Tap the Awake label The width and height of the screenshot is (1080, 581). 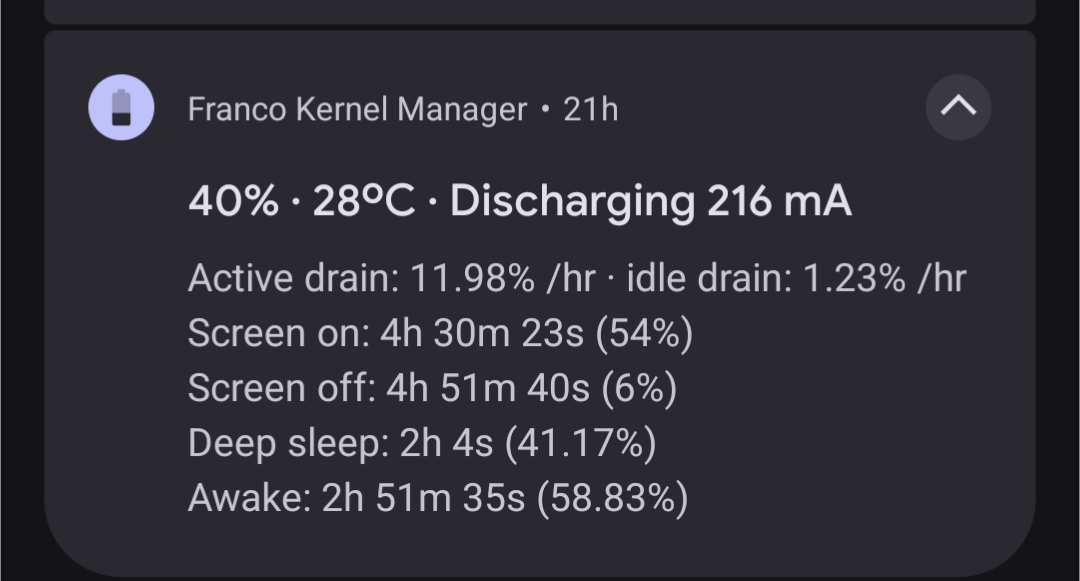[249, 498]
